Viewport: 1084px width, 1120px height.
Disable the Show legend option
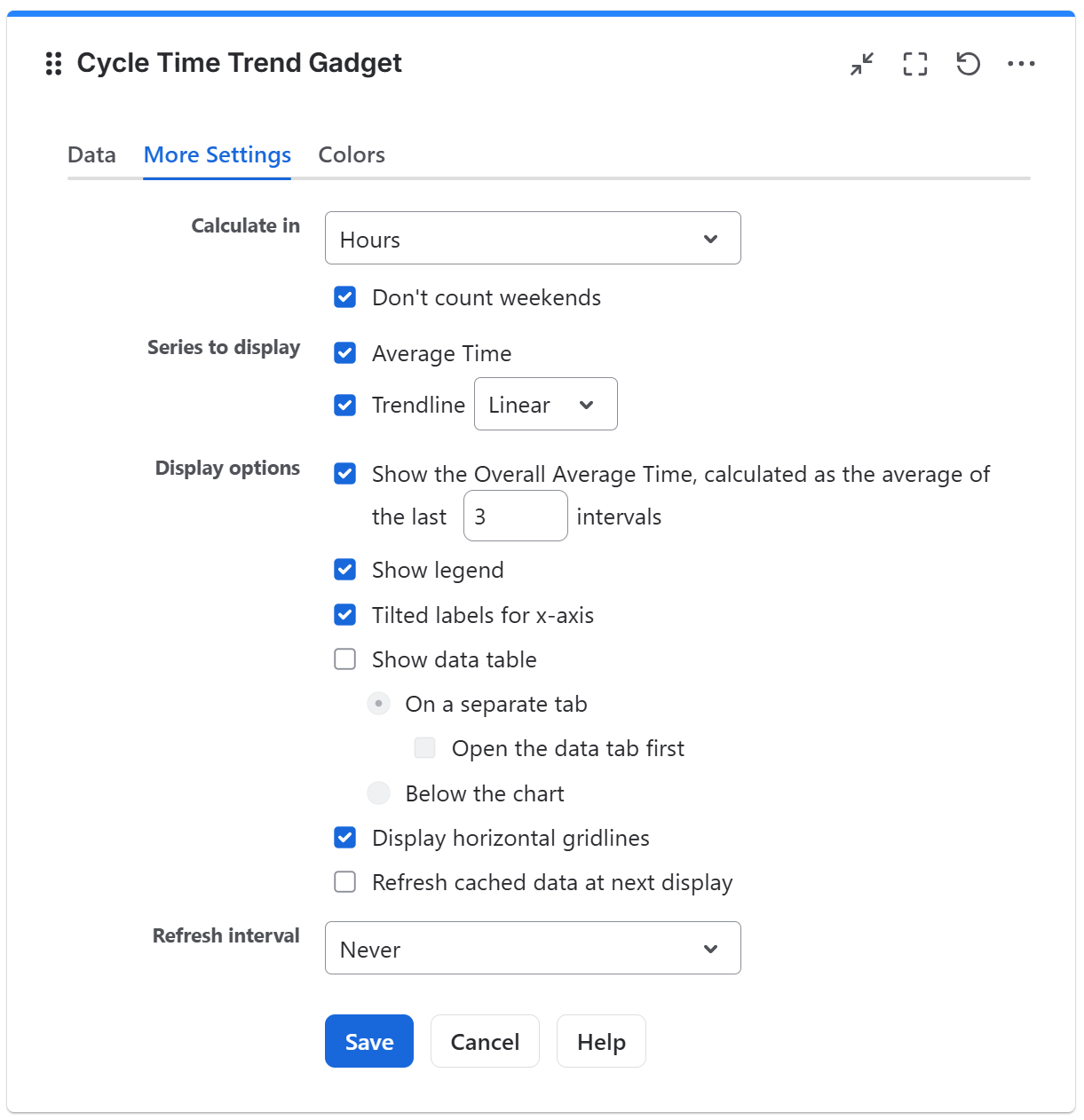(x=344, y=570)
